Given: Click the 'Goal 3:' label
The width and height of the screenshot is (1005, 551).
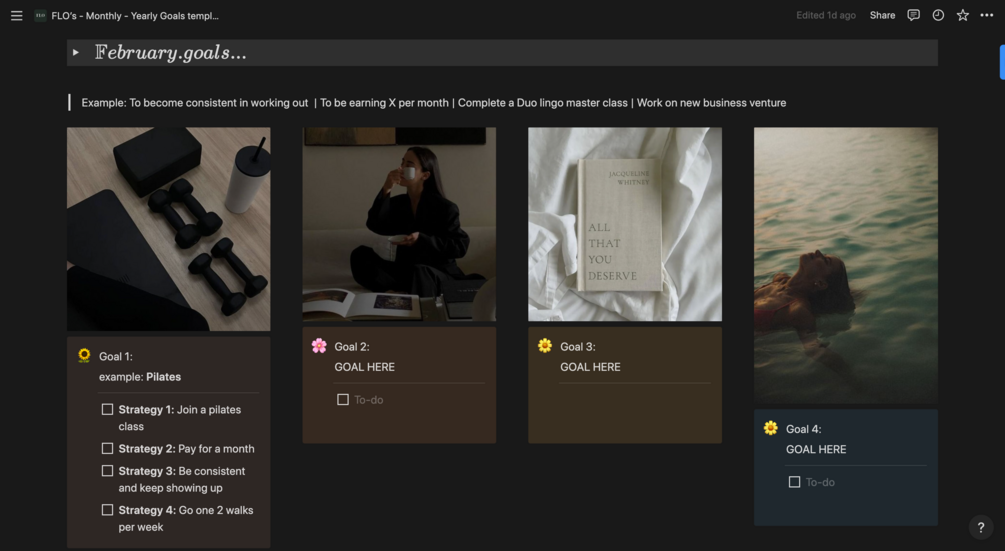Looking at the screenshot, I should tap(577, 347).
